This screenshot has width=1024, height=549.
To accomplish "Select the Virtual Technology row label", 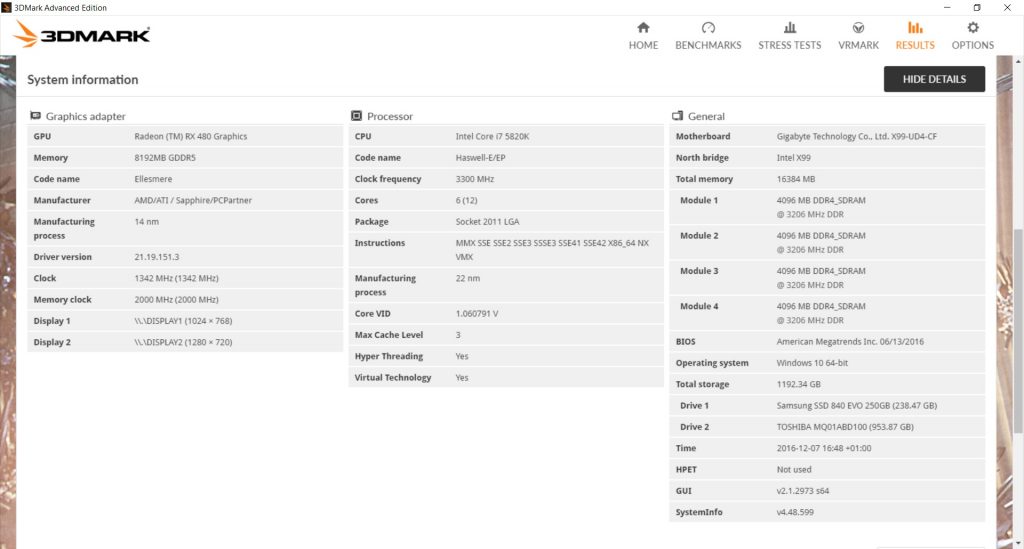I will pos(392,377).
